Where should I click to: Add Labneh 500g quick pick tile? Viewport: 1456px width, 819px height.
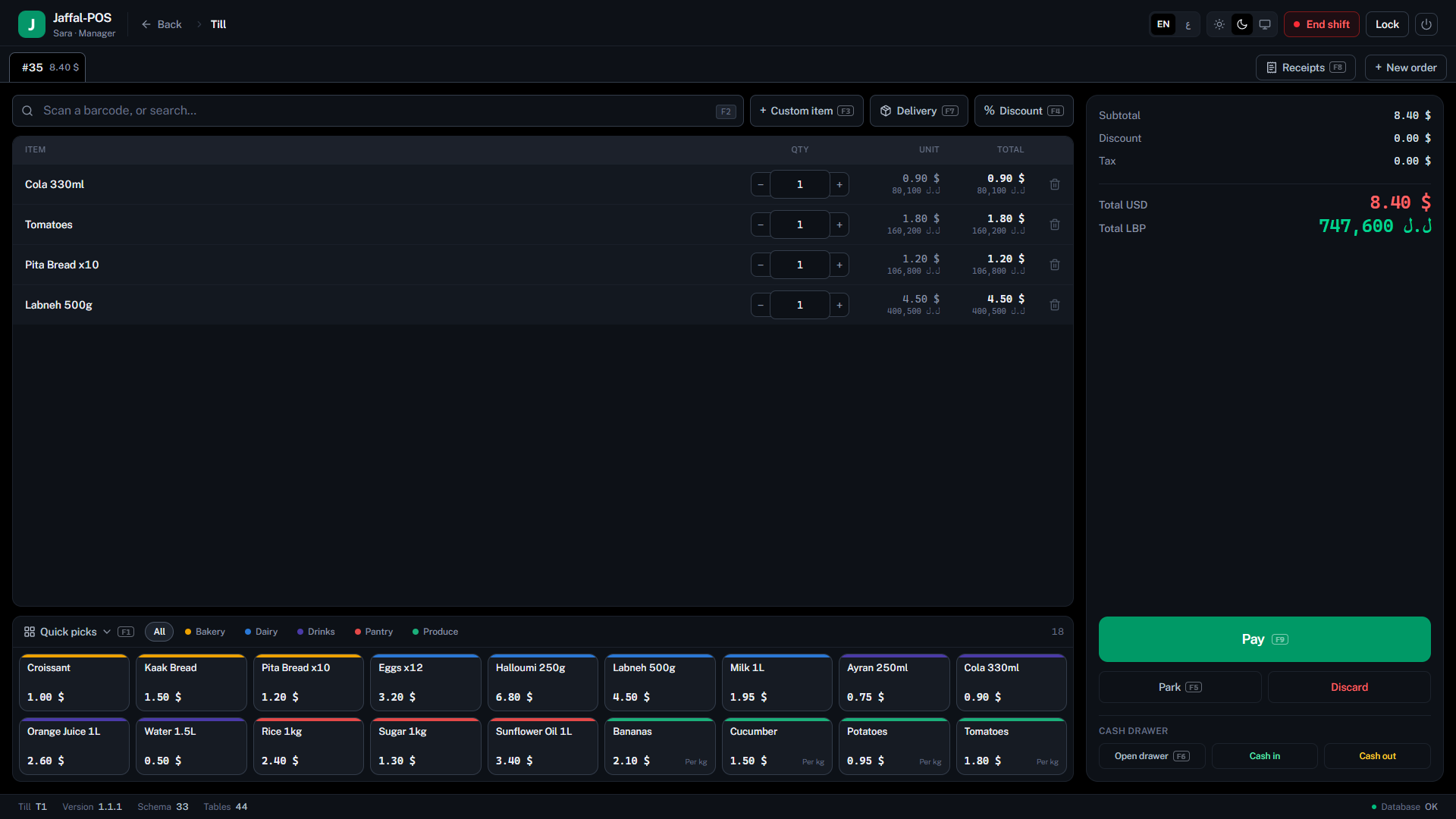pyautogui.click(x=660, y=682)
